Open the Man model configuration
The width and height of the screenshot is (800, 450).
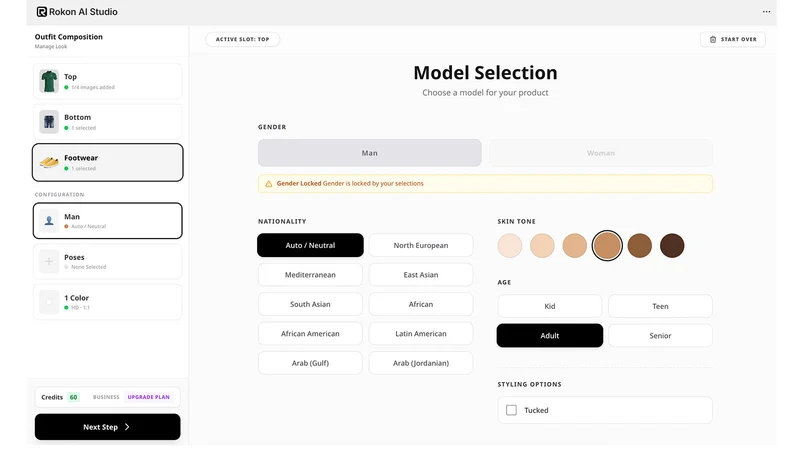(108, 221)
